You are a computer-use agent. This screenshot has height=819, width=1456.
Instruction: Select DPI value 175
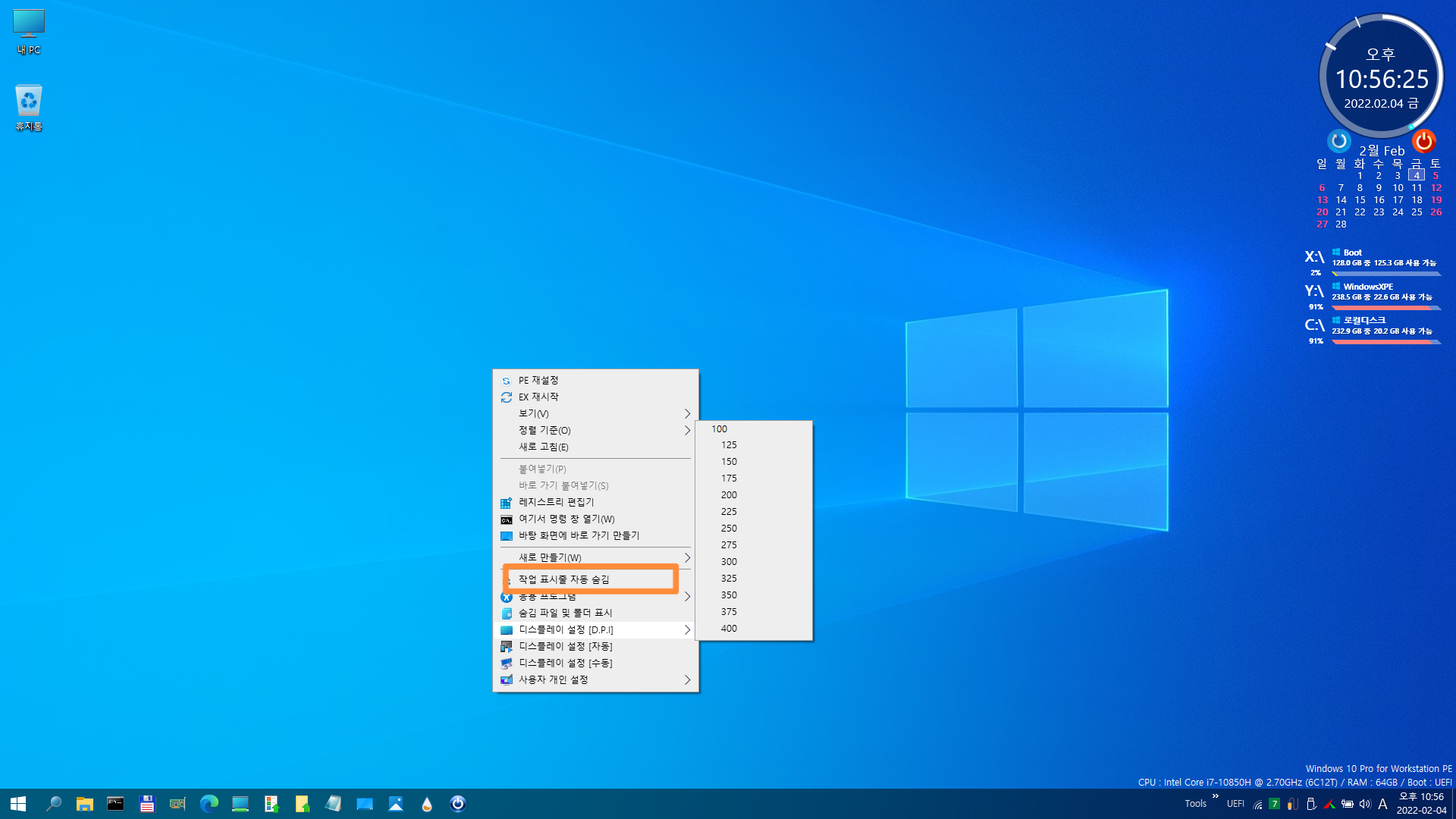pyautogui.click(x=754, y=479)
